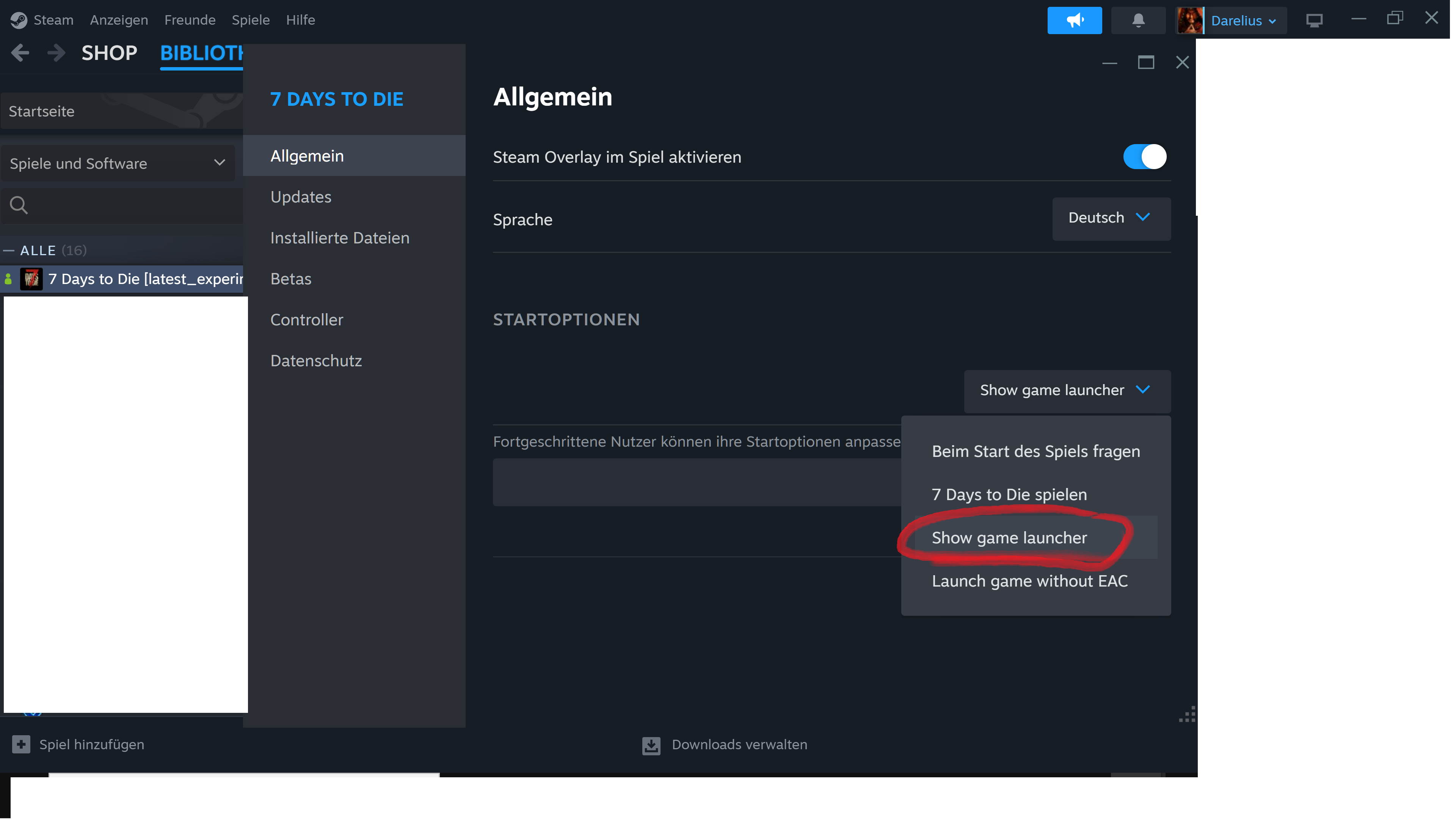This screenshot has width=1456, height=819.
Task: Choose Beim Start des Spiels fragen
Action: tap(1036, 451)
